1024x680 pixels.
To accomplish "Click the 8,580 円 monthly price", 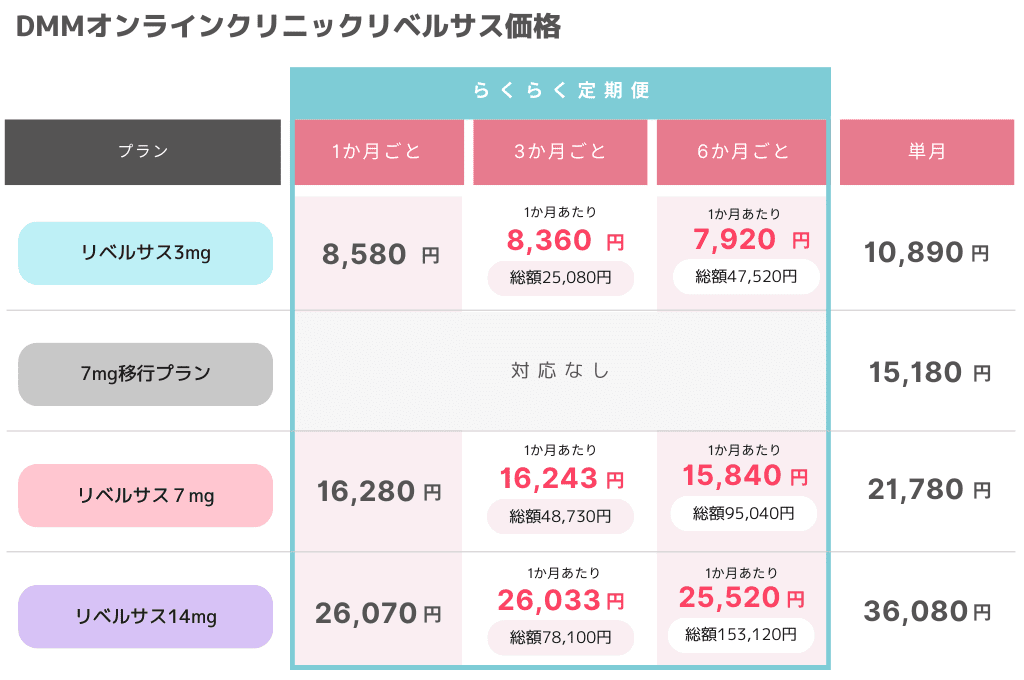I will 380,255.
